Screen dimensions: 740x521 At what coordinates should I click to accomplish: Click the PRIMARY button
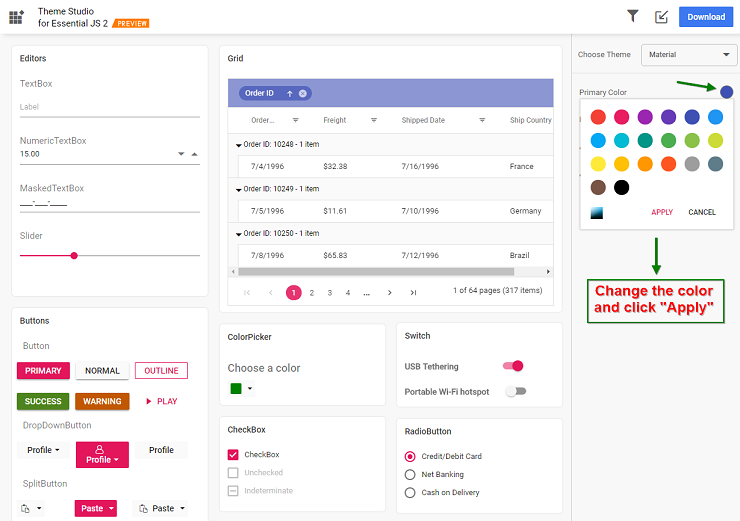pos(43,371)
